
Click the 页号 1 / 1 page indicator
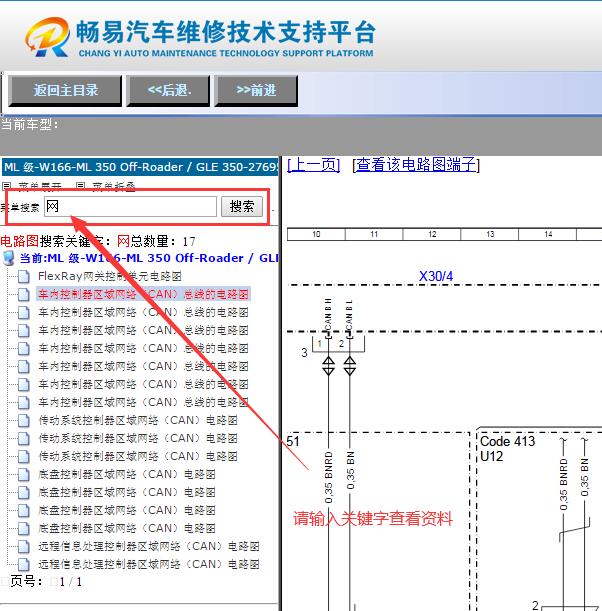pos(46,581)
